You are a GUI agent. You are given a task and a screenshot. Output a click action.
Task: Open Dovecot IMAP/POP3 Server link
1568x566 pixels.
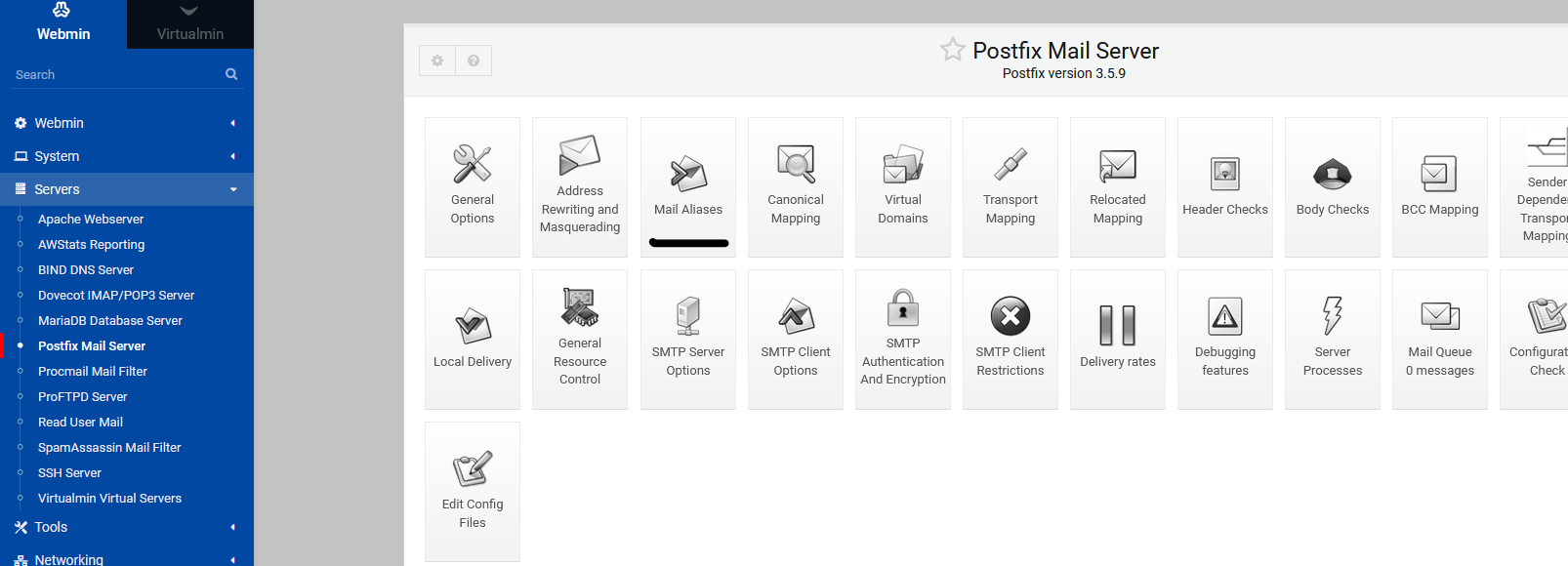[116, 296]
